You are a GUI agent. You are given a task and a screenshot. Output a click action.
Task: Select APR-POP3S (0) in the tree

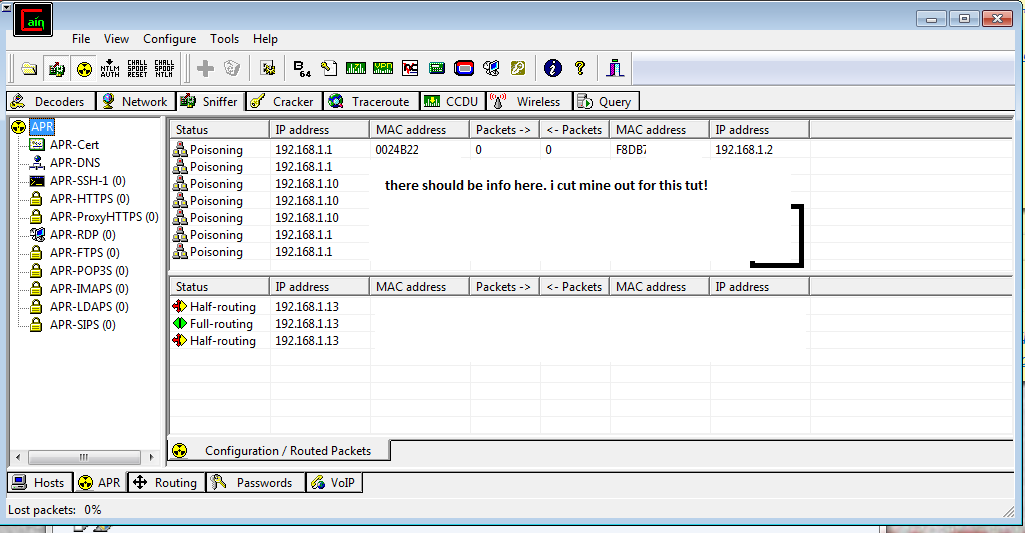[89, 270]
